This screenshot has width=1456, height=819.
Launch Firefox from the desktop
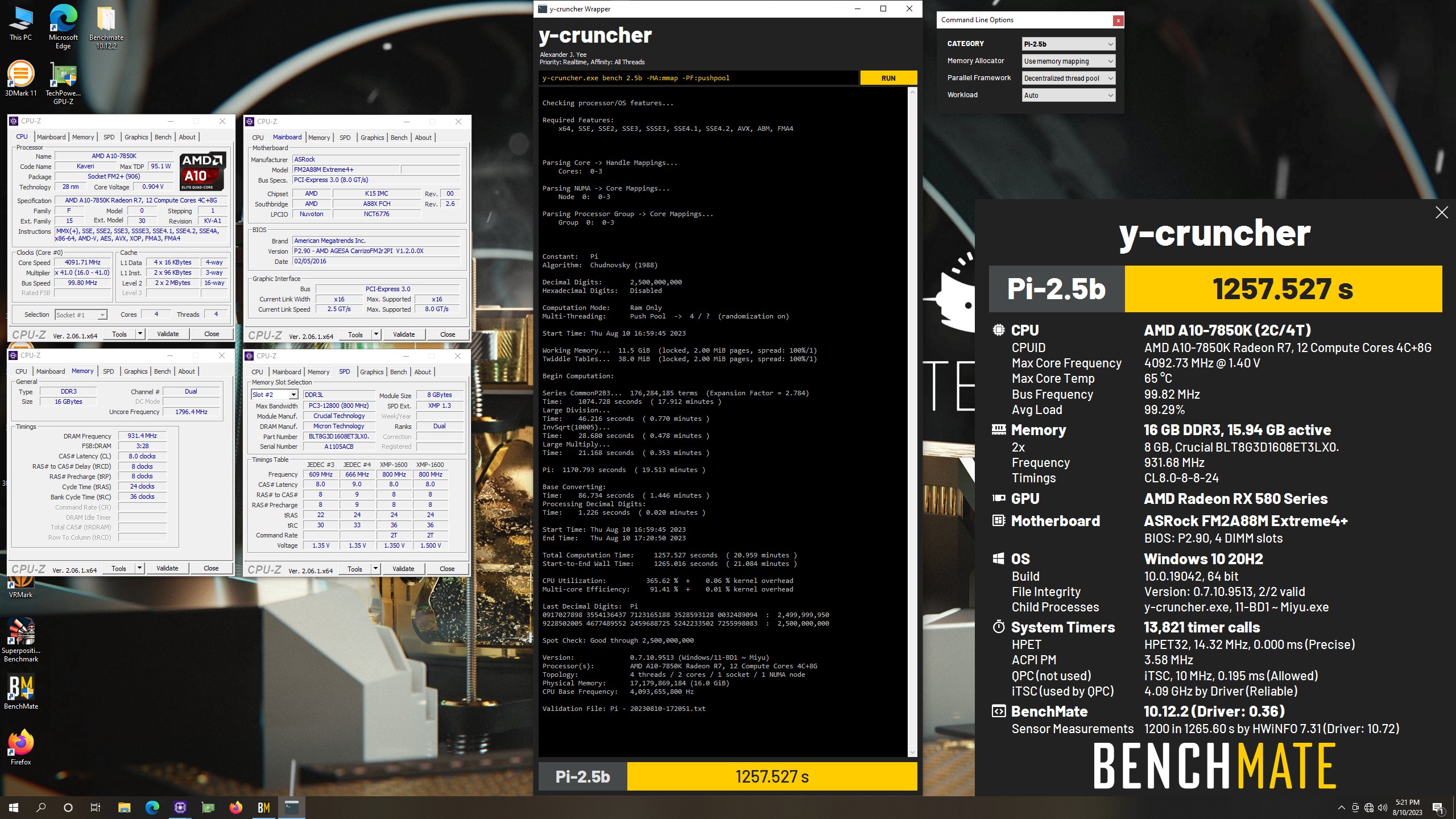pos(20,747)
